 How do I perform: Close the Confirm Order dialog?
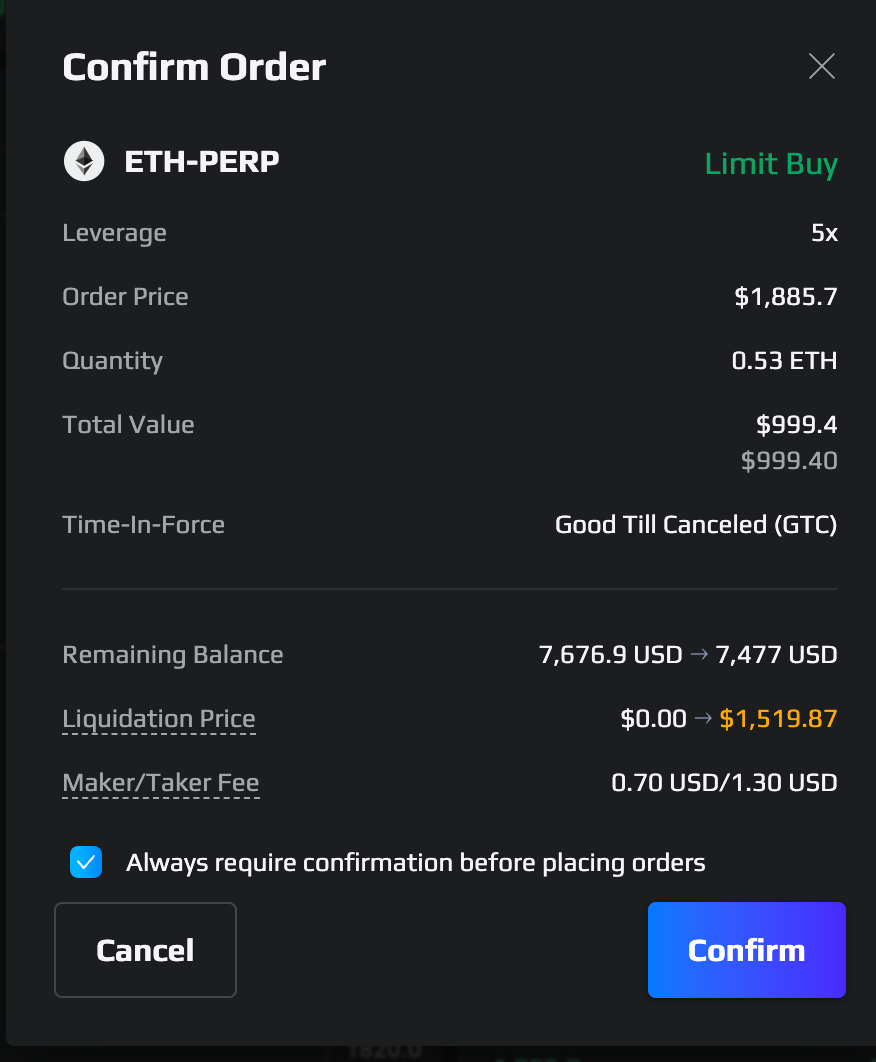pos(822,66)
